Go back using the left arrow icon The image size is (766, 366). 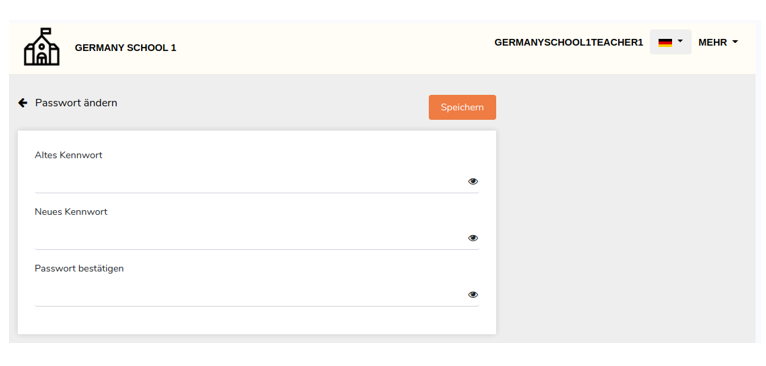click(22, 103)
